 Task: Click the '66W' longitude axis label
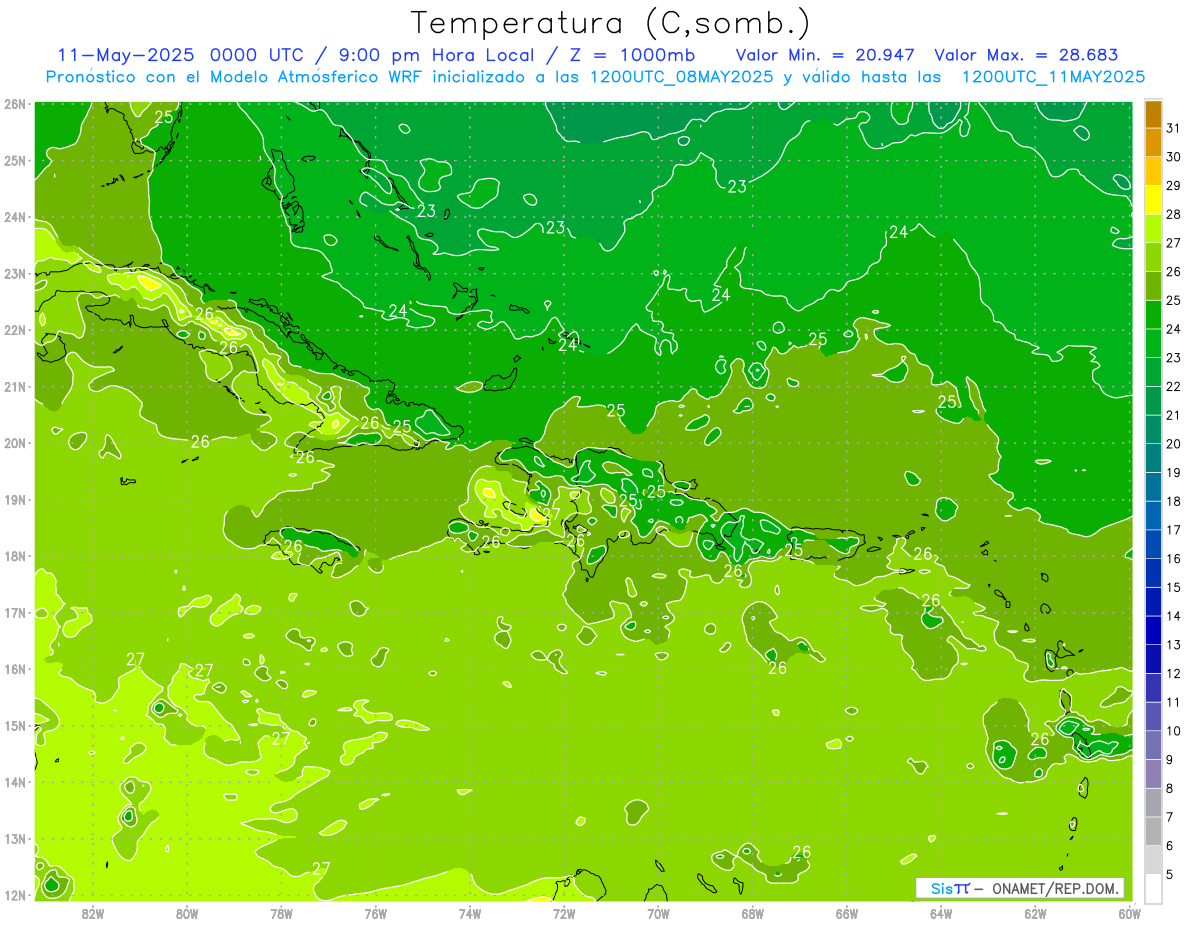(847, 913)
